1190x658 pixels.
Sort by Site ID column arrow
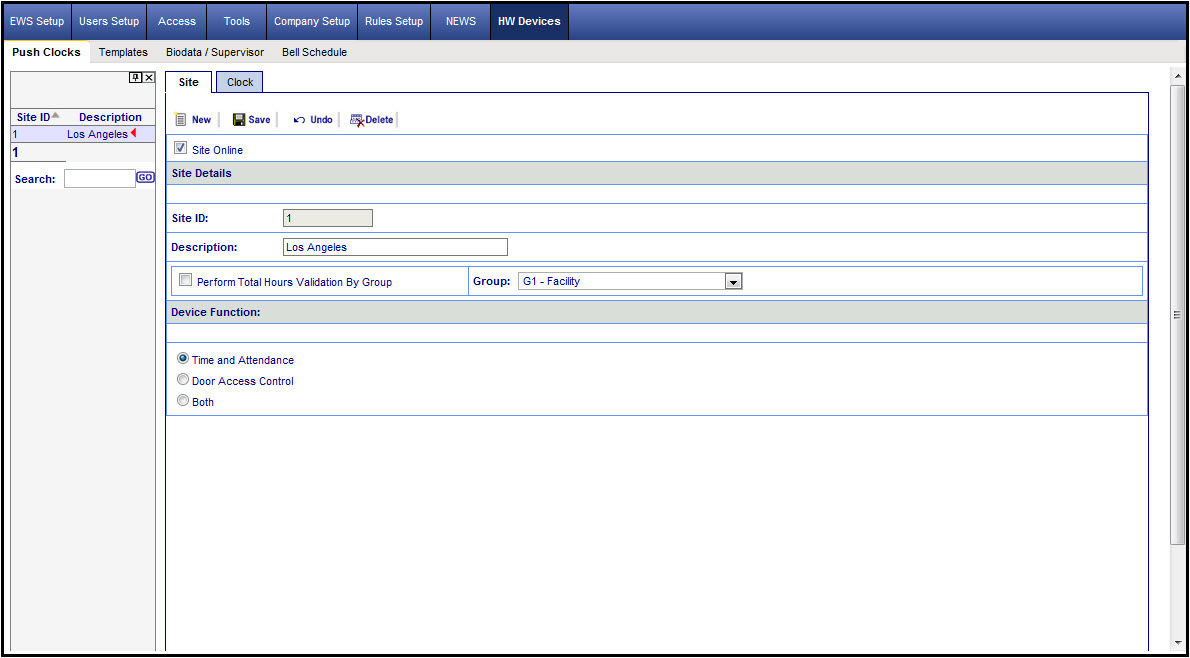(x=55, y=115)
